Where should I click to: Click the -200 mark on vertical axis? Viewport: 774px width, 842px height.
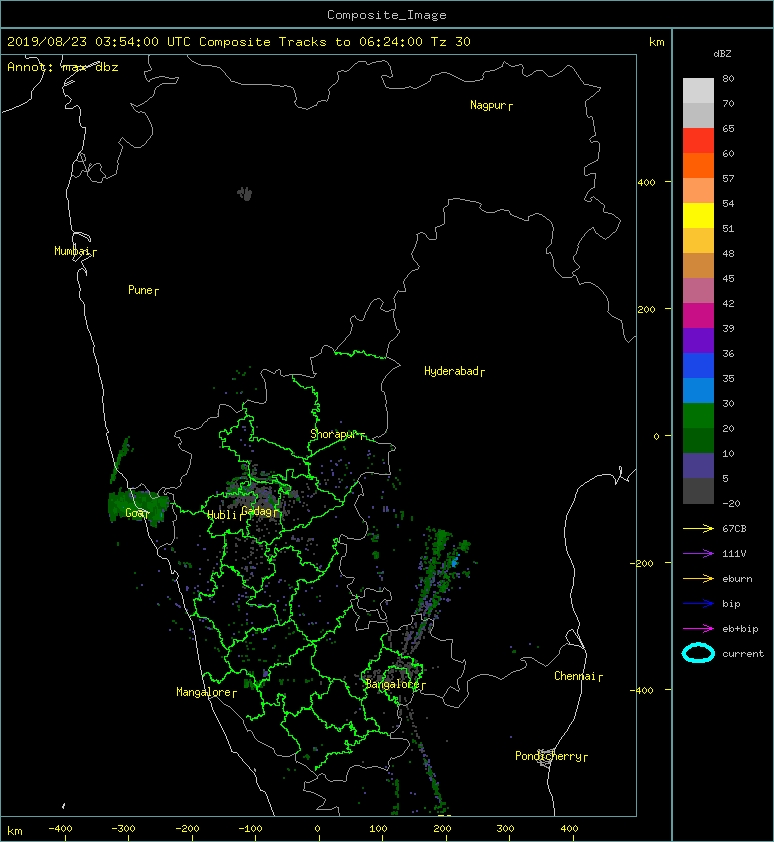(642, 563)
